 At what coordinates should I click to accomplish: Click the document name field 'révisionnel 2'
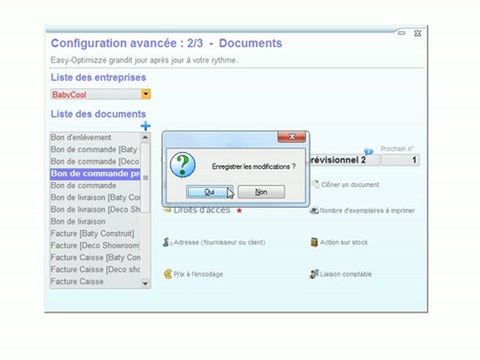[x=344, y=160]
